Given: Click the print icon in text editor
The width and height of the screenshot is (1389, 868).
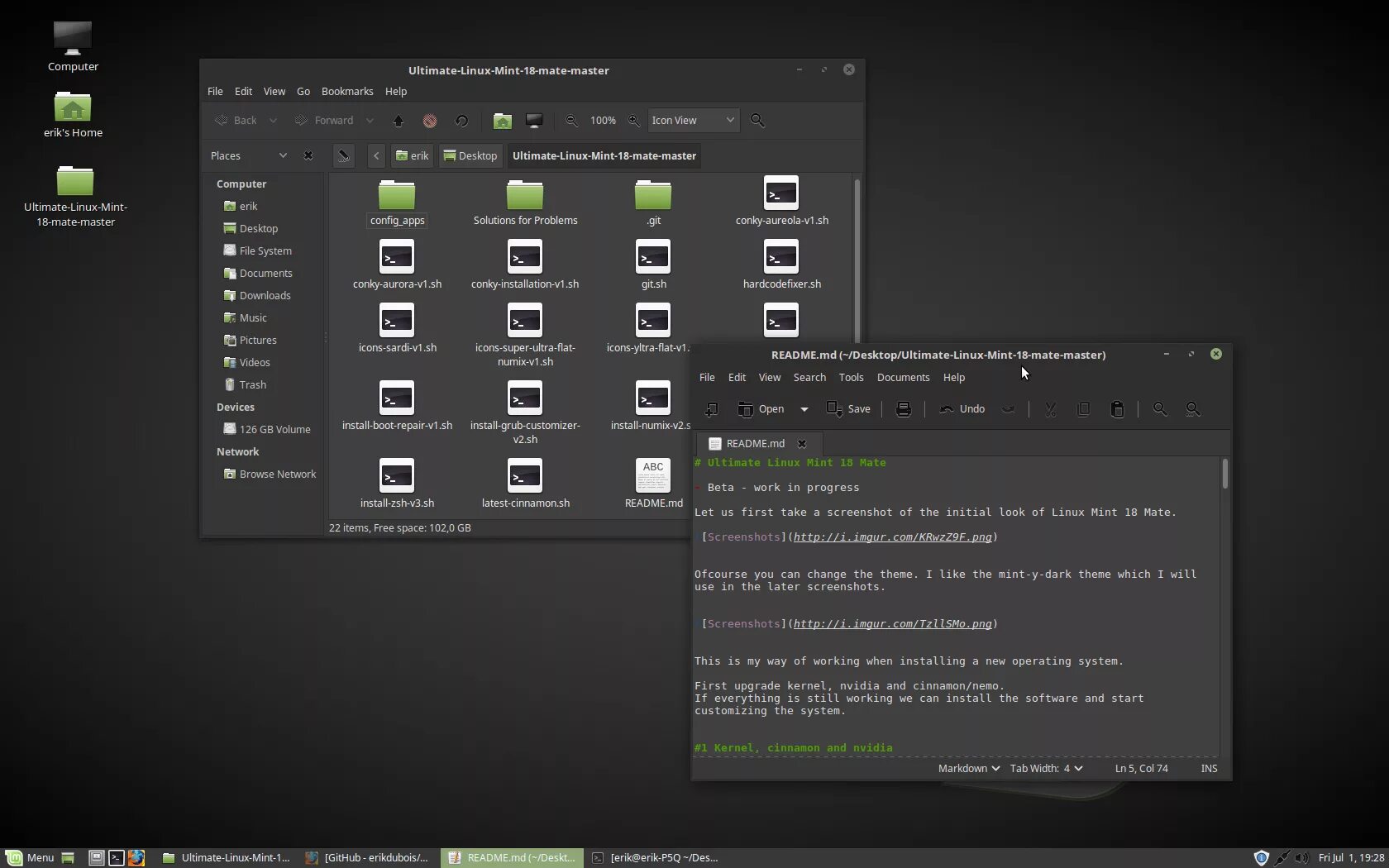Looking at the screenshot, I should [903, 409].
